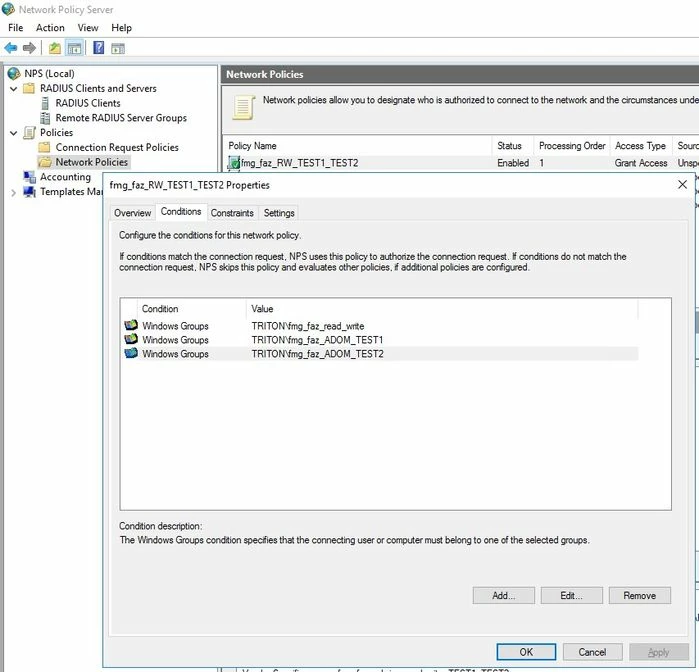
Task: Select Network Policies in the tree
Action: pyautogui.click(x=91, y=162)
